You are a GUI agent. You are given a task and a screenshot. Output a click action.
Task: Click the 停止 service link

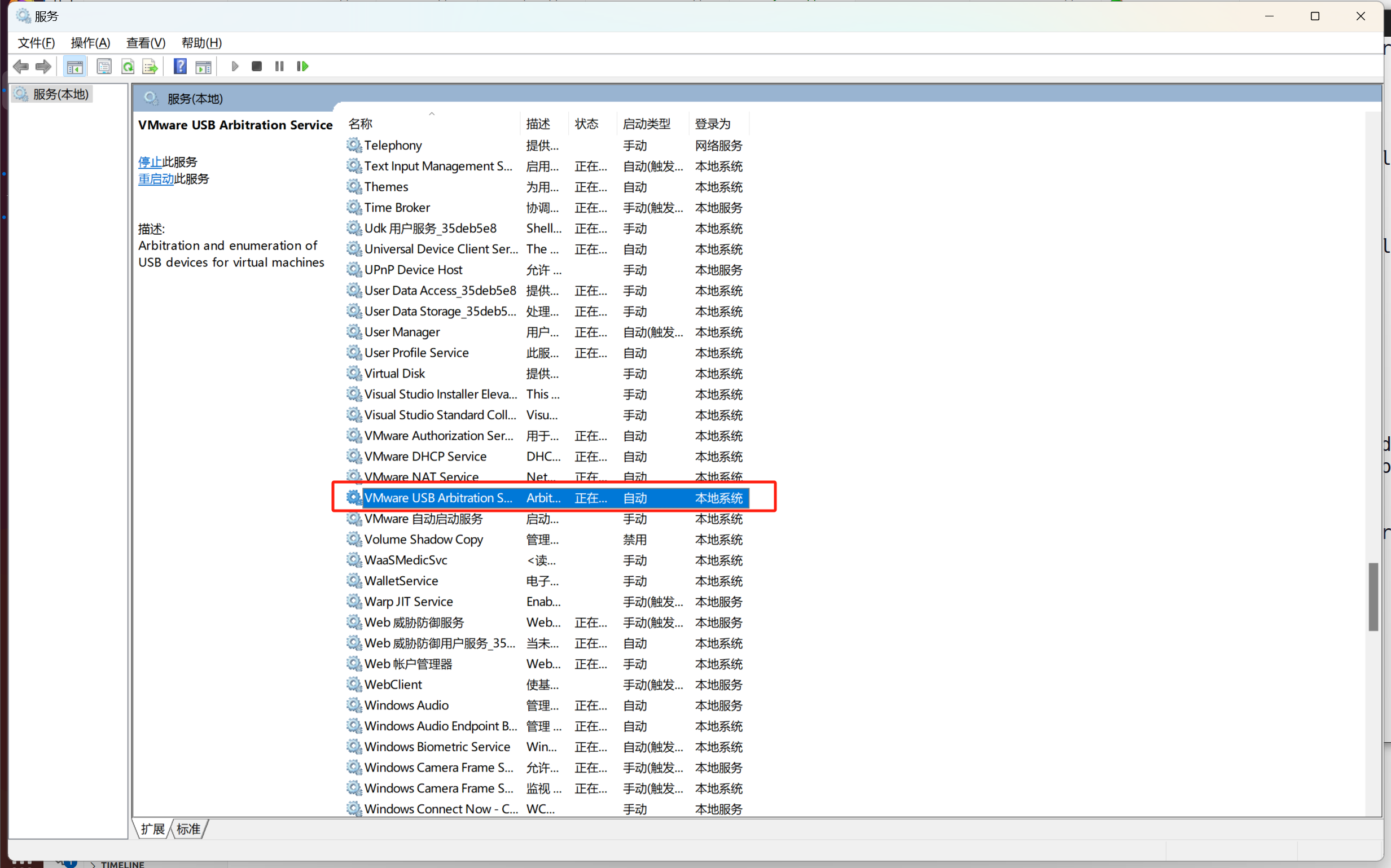[x=150, y=163]
